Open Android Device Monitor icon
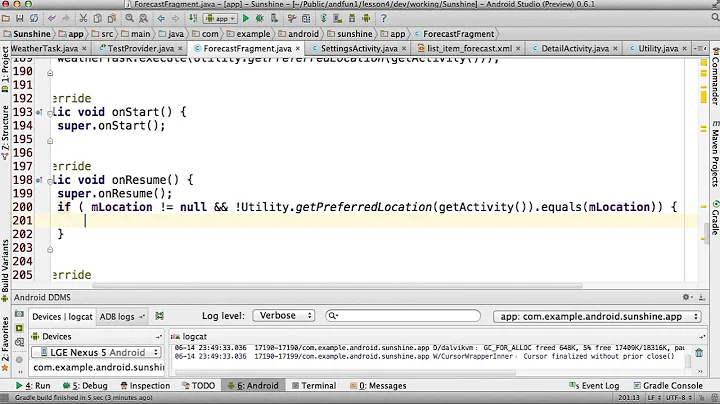 366,18
